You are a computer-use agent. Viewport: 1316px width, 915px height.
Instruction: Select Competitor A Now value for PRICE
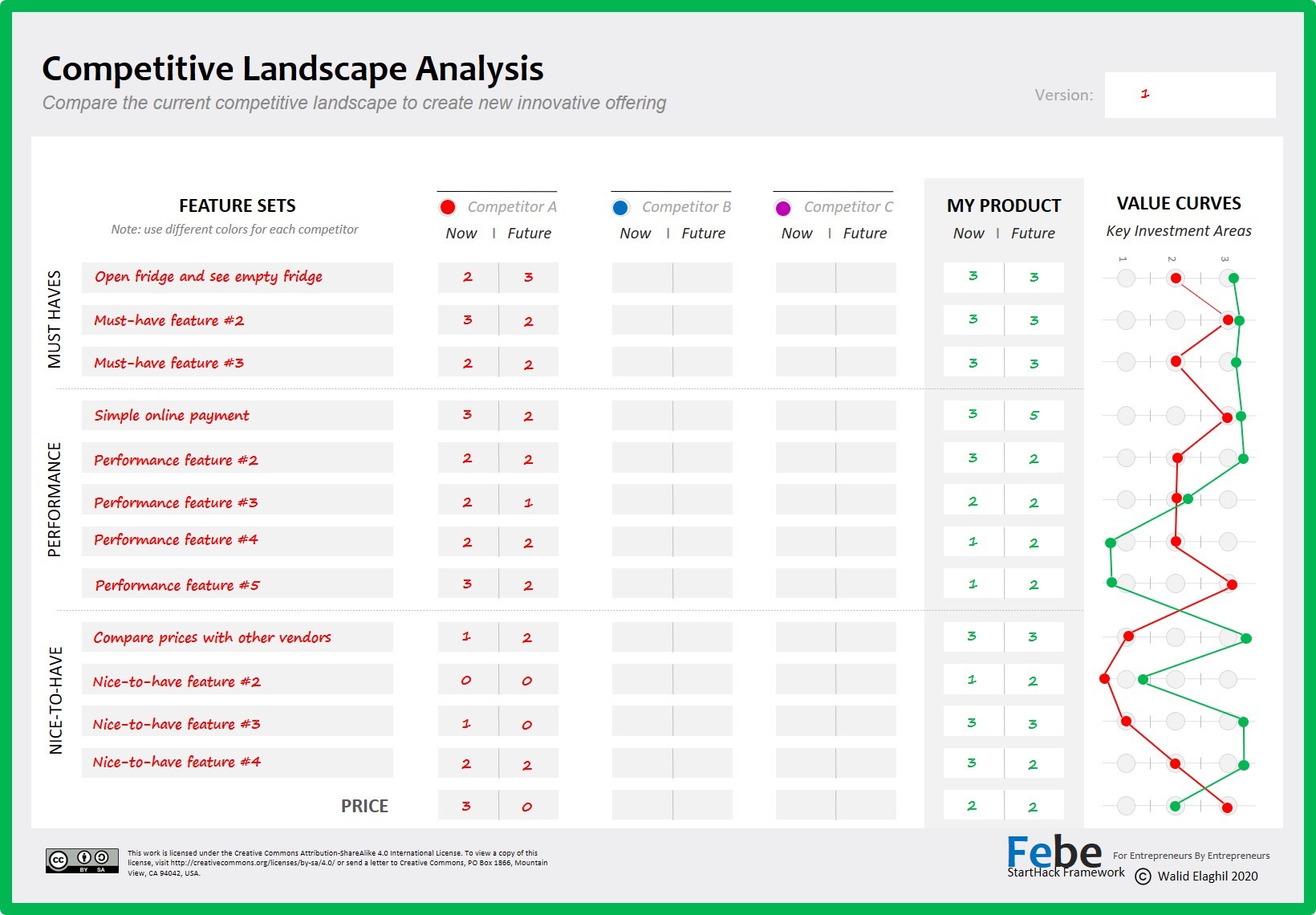pyautogui.click(x=468, y=805)
